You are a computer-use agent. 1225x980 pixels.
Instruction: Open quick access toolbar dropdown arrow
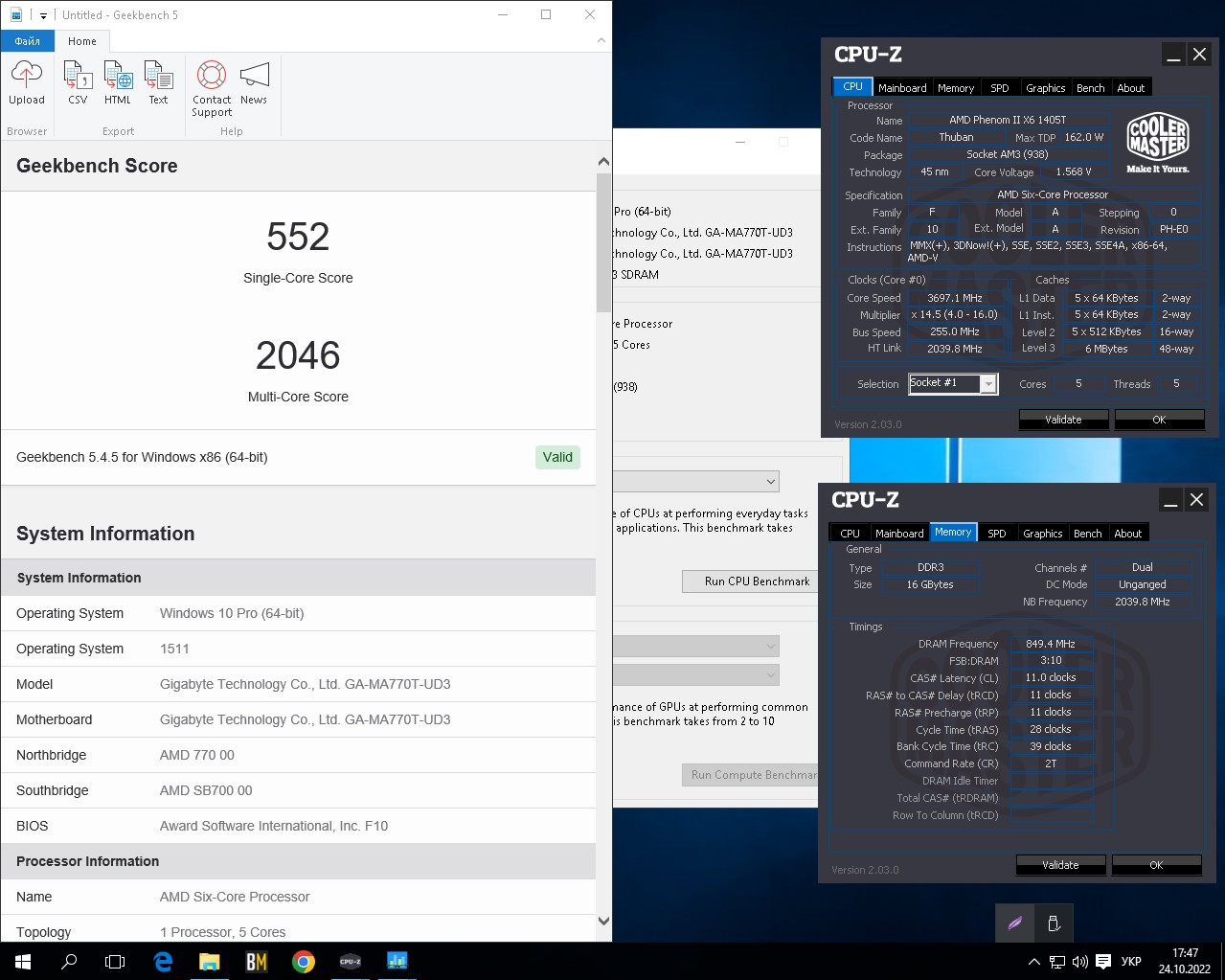pos(43,15)
